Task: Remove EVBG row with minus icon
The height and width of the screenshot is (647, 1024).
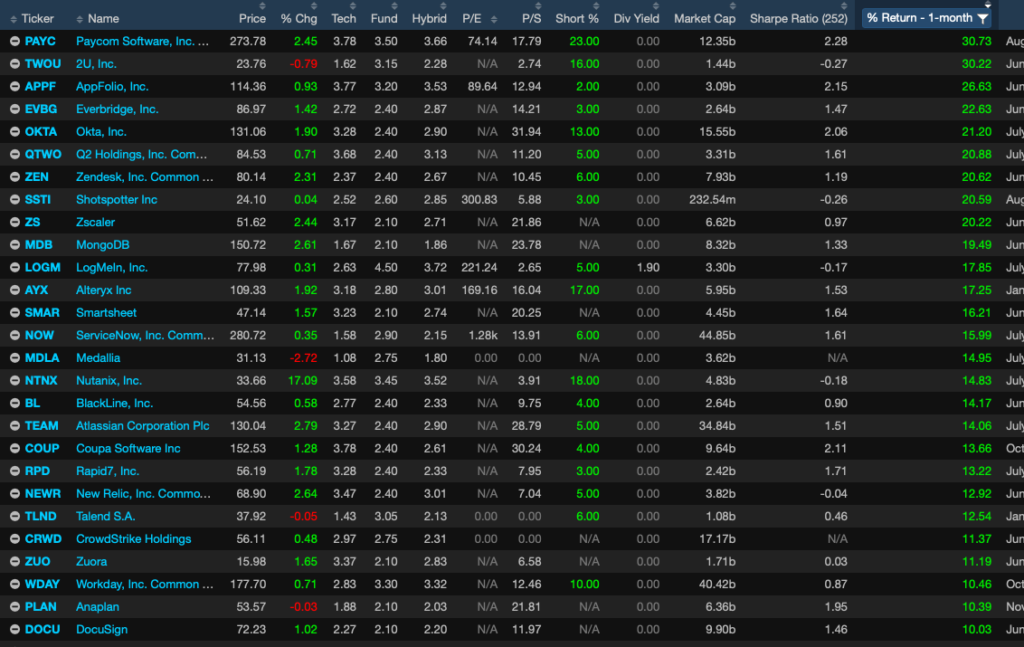Action: tap(14, 109)
